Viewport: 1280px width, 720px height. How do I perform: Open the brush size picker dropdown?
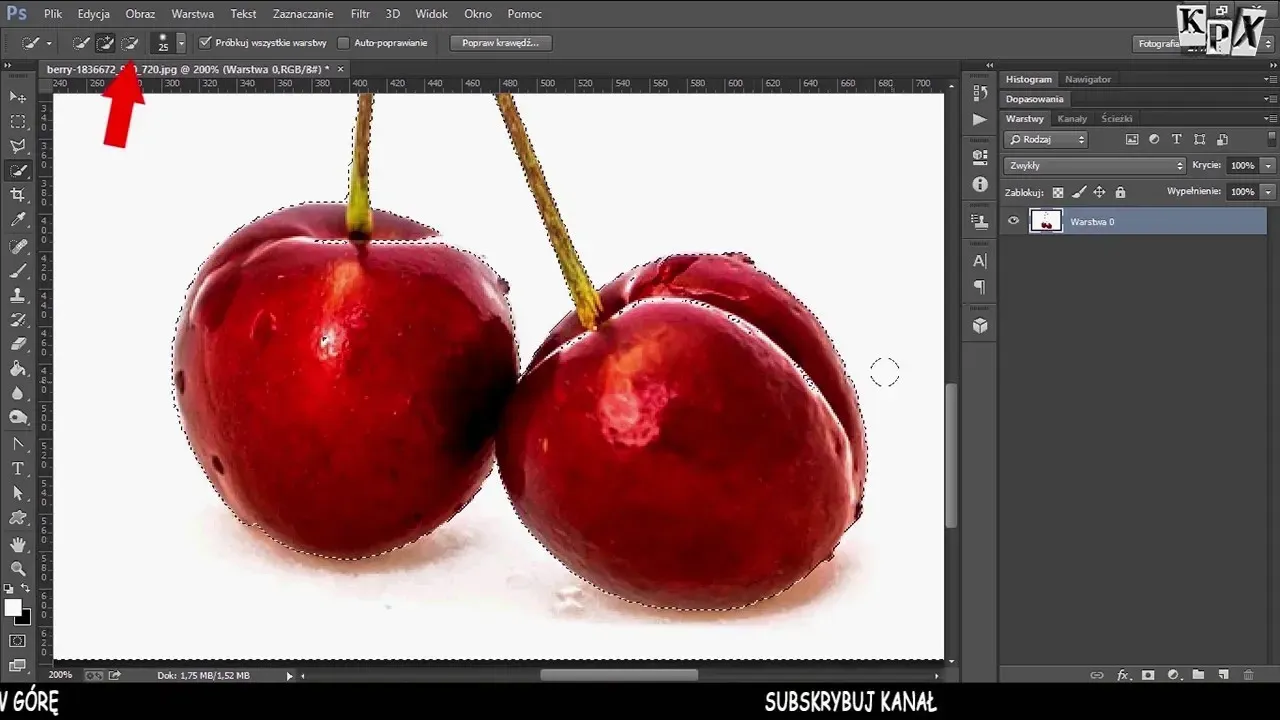(x=181, y=43)
